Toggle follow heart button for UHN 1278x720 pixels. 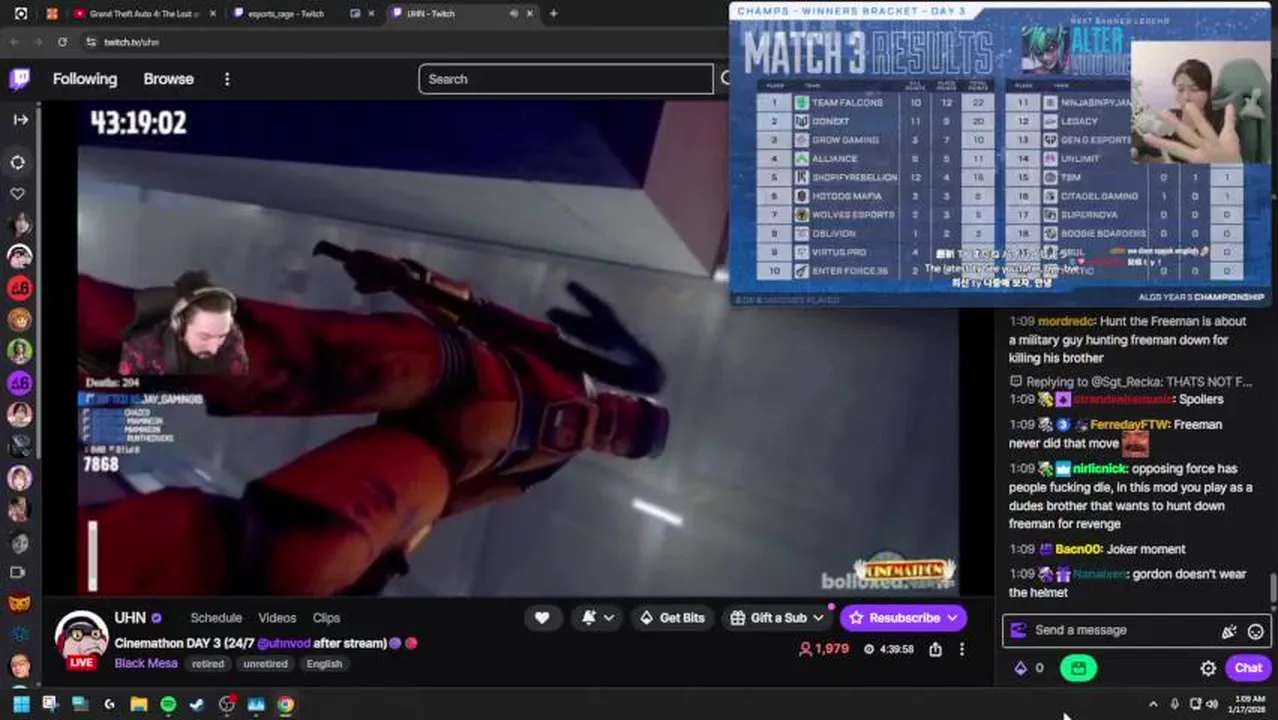(542, 618)
